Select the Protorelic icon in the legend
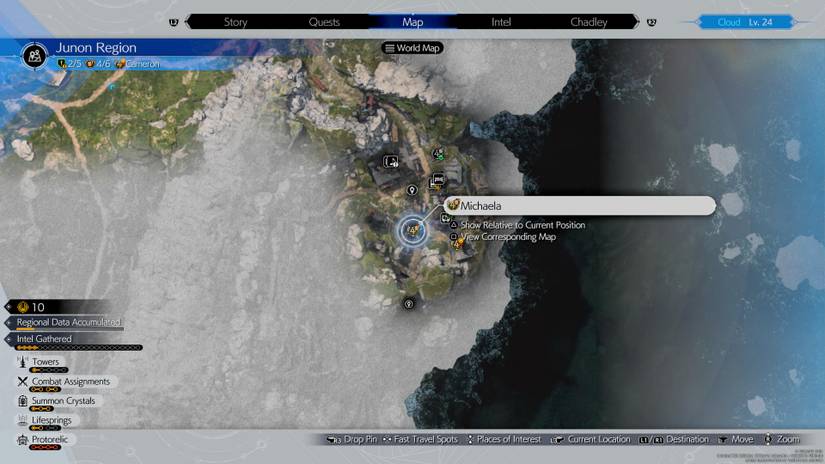 point(22,440)
